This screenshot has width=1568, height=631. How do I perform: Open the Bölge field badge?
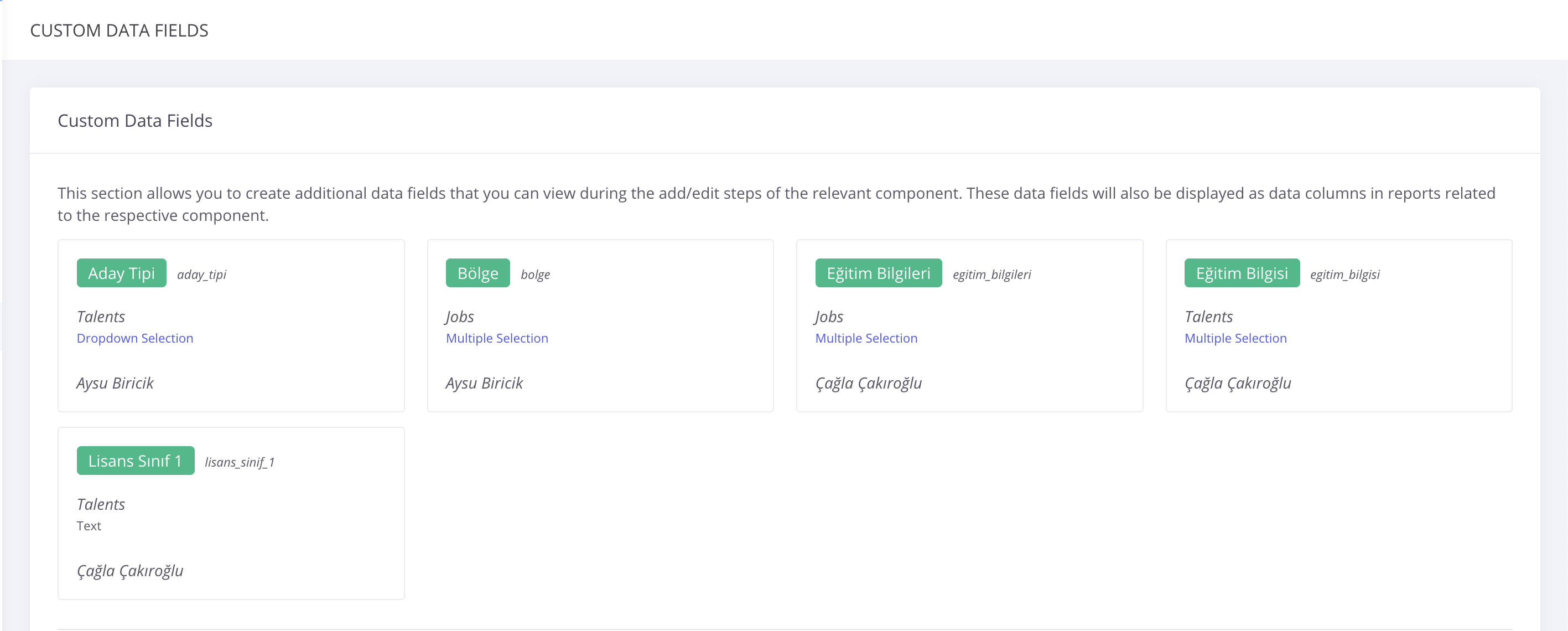click(477, 273)
